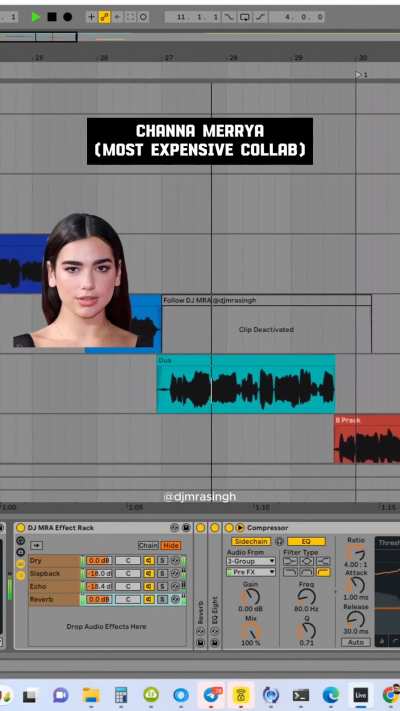Select the Slapback chain
400x711 pixels.
click(54, 574)
